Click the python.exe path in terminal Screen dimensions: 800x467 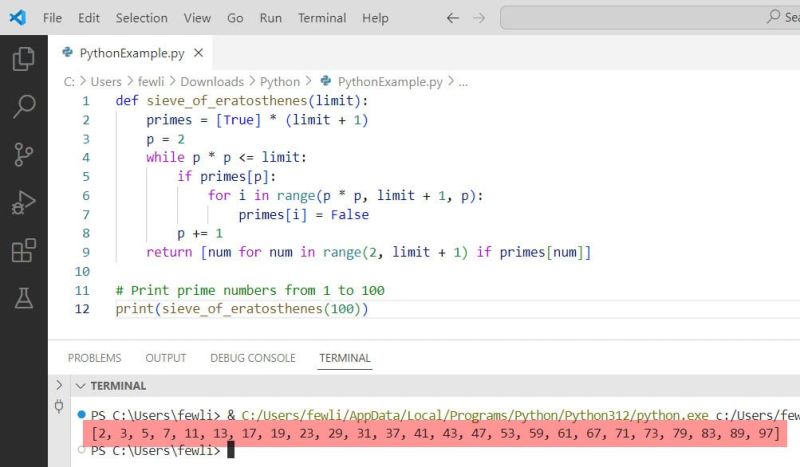(x=474, y=415)
